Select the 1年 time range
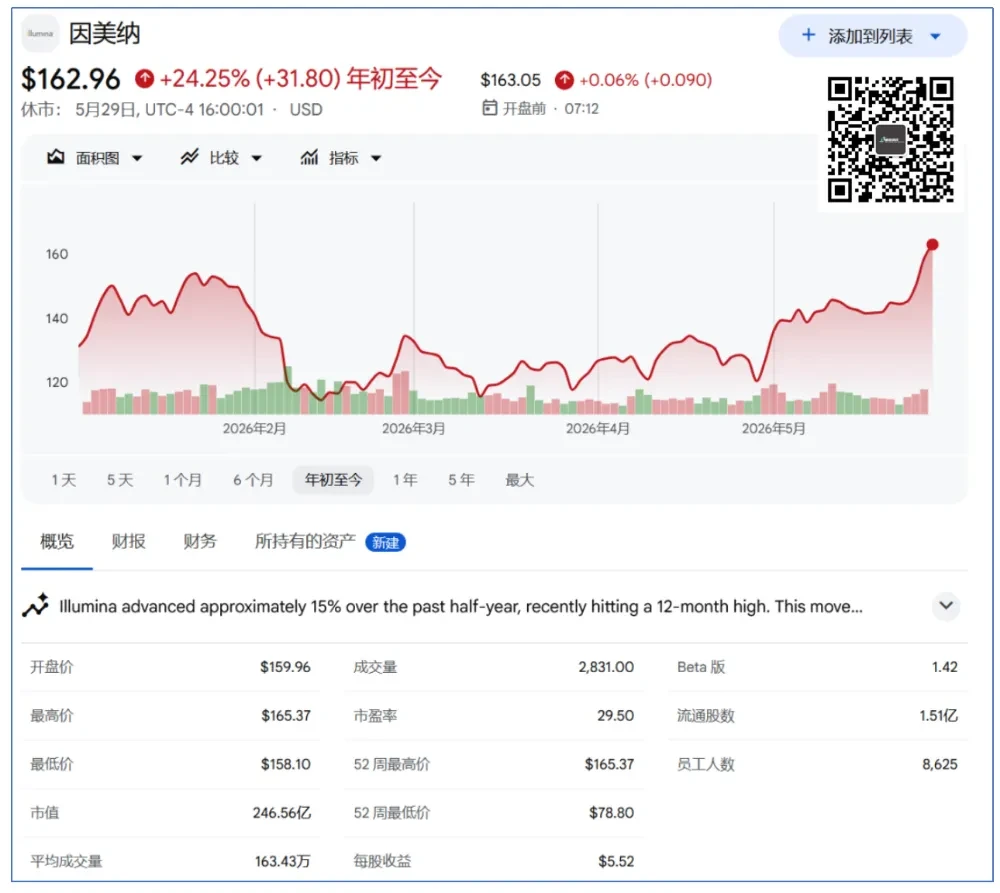Screen dimensions: 1000x893 (405, 480)
